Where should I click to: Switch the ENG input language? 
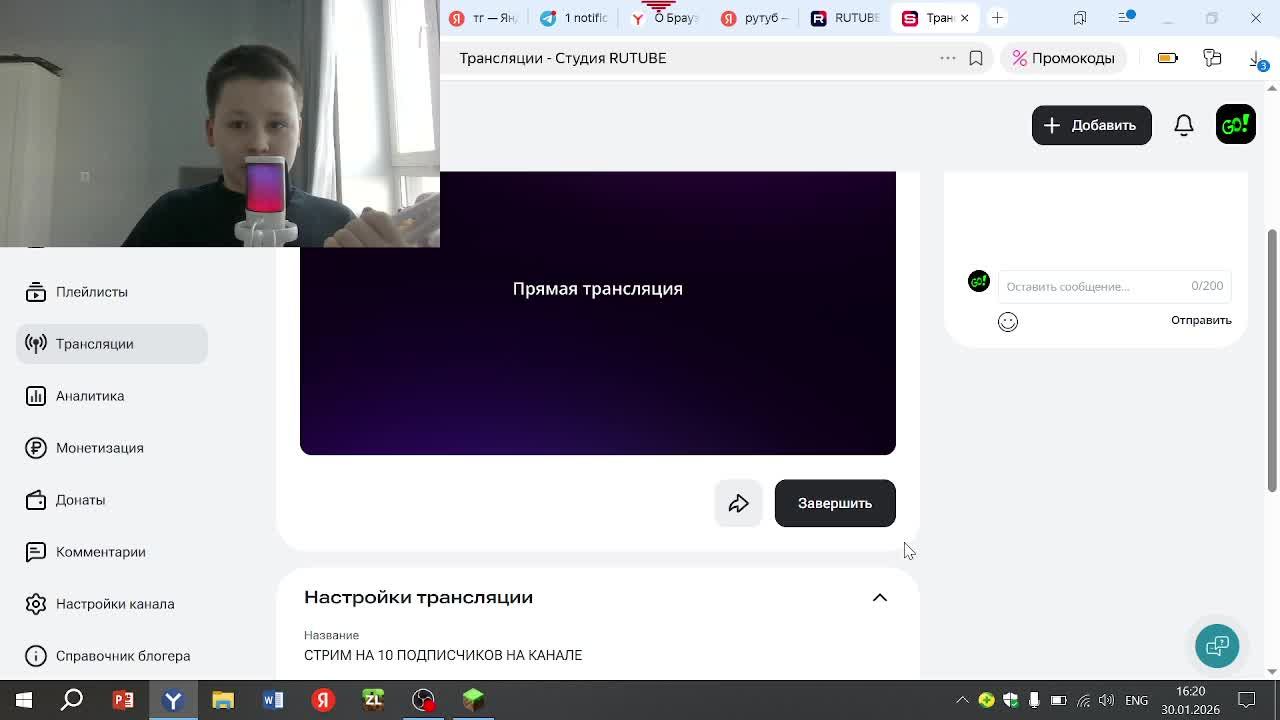1136,700
